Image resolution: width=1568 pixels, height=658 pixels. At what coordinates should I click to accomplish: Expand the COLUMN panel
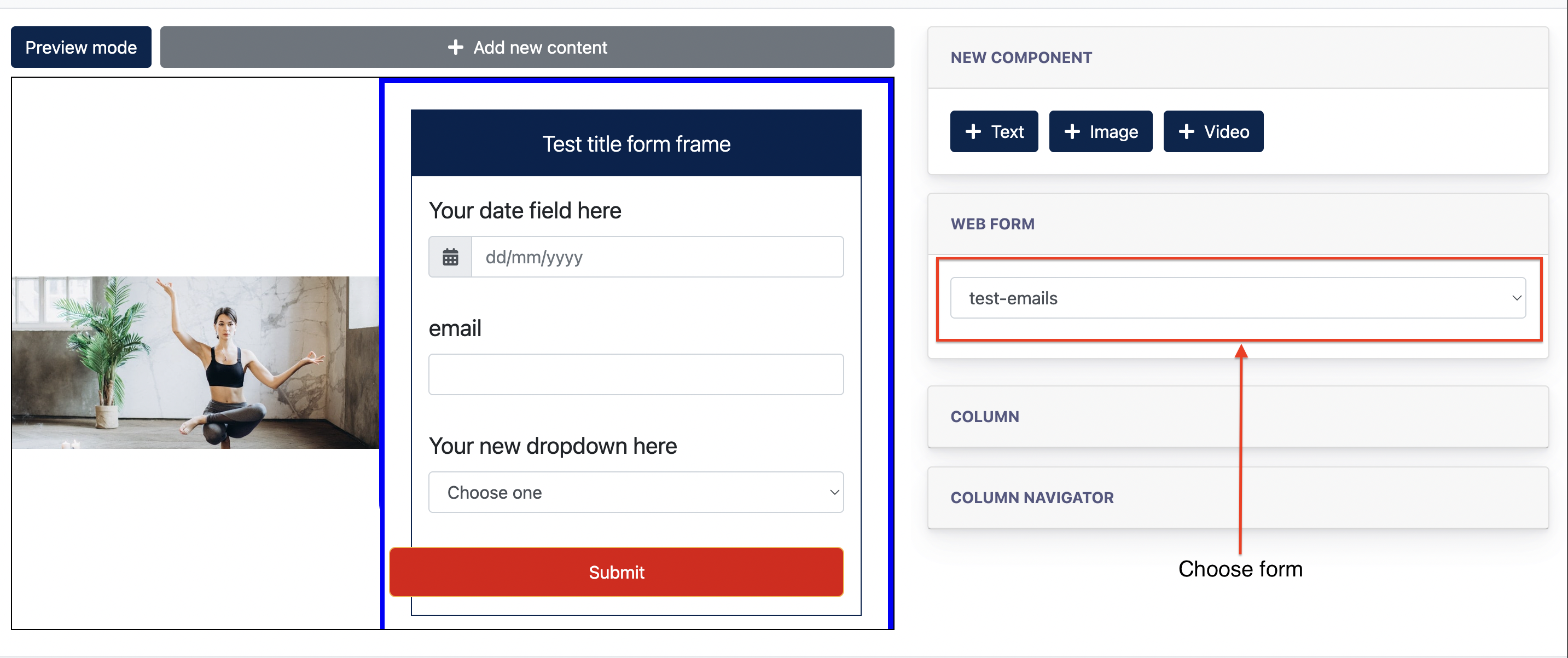(x=1238, y=417)
